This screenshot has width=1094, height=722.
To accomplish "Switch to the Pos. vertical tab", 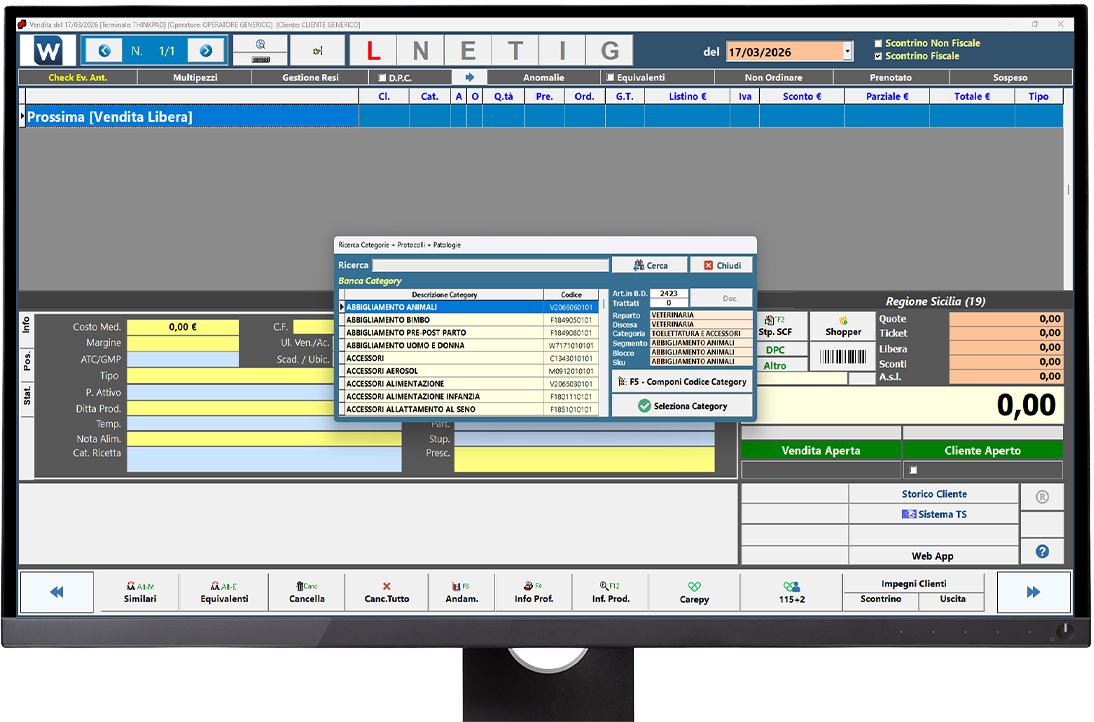I will (x=27, y=360).
